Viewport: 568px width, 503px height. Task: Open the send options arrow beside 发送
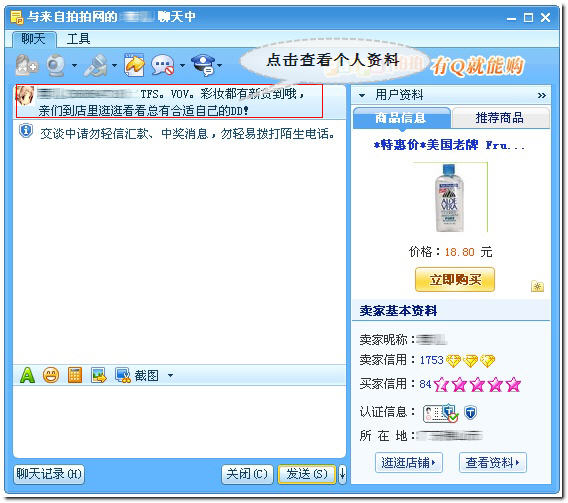coord(342,474)
